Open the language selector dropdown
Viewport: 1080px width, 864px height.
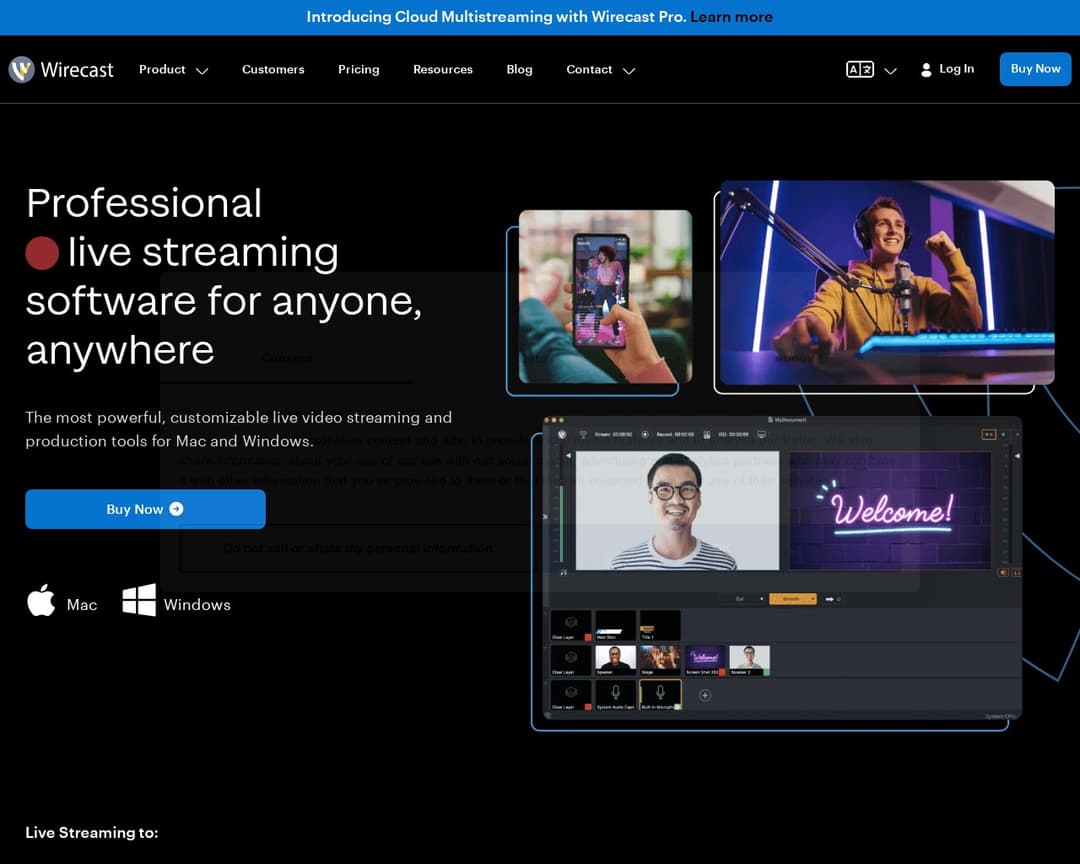[x=871, y=70]
